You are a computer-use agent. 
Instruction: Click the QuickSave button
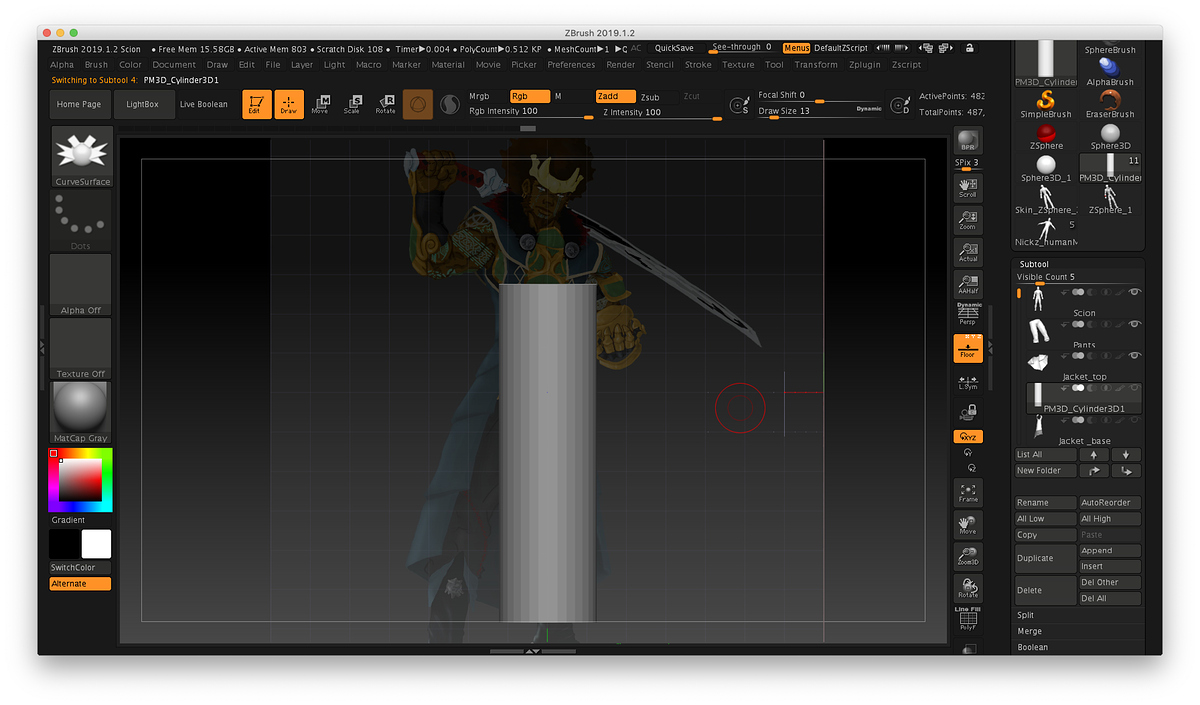(674, 48)
